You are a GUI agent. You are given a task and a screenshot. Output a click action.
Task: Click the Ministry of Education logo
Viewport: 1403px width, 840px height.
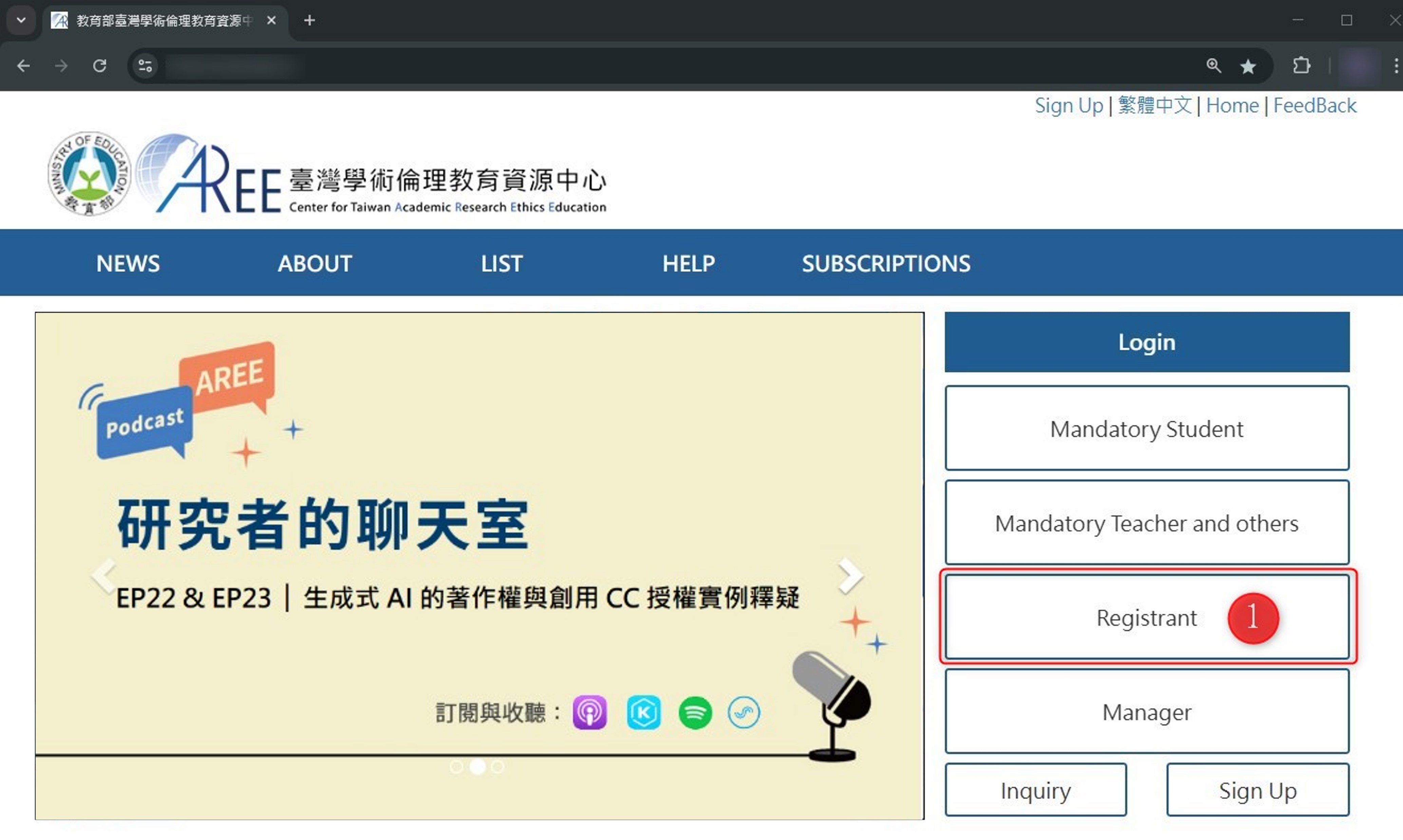pos(89,174)
